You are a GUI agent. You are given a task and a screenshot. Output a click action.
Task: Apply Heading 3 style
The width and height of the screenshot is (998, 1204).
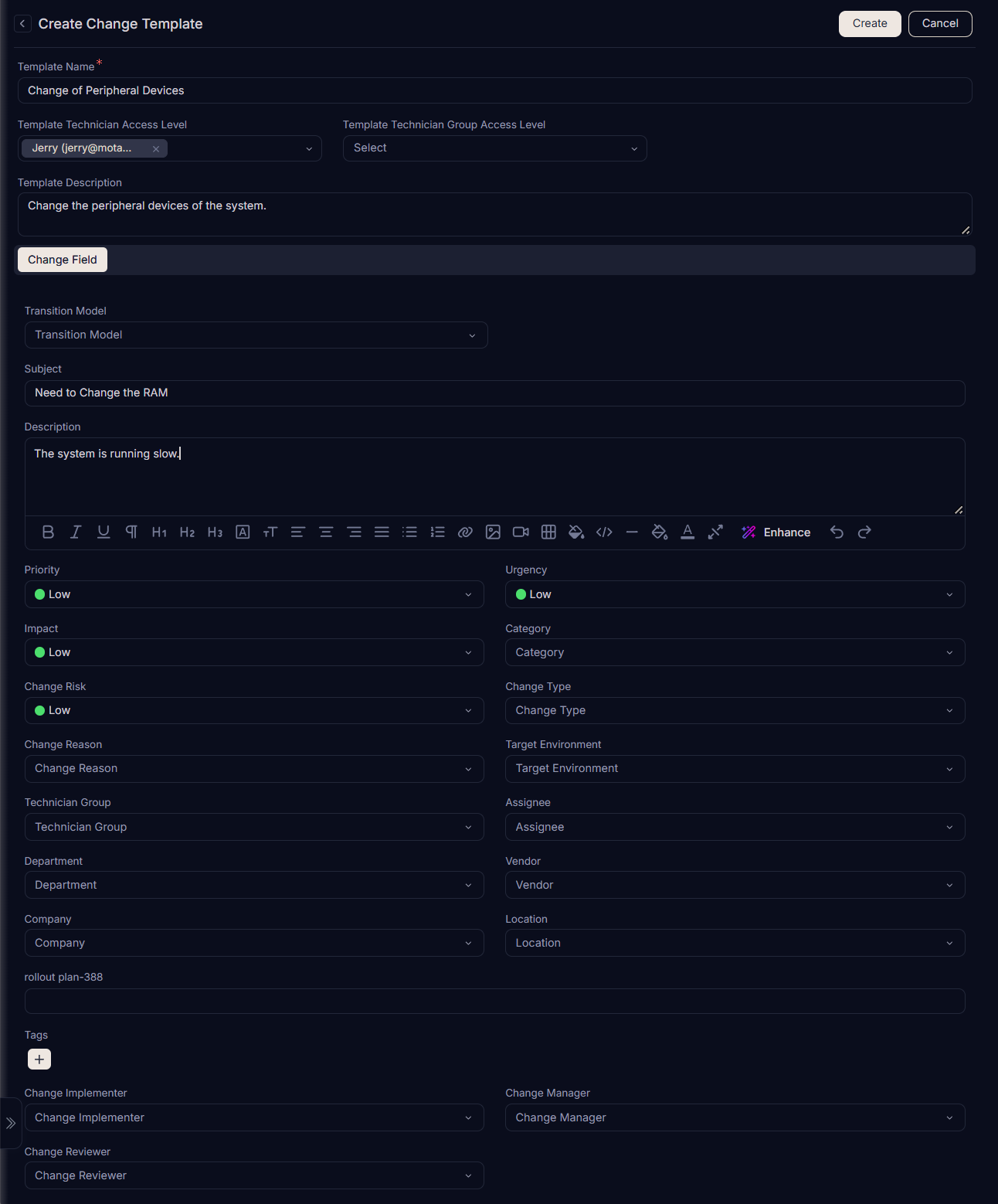click(x=215, y=532)
